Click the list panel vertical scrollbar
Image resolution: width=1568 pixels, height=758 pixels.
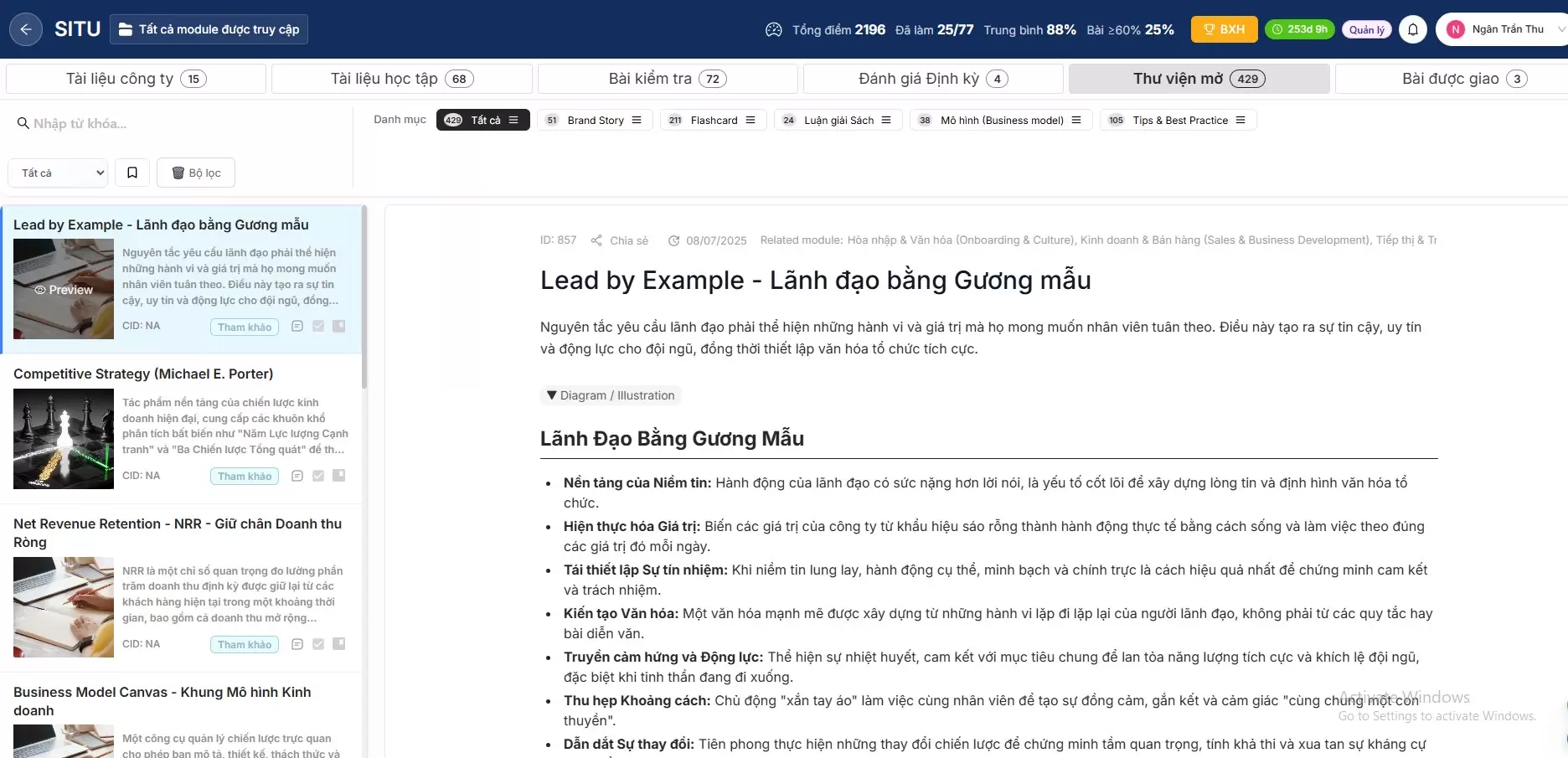[x=364, y=297]
